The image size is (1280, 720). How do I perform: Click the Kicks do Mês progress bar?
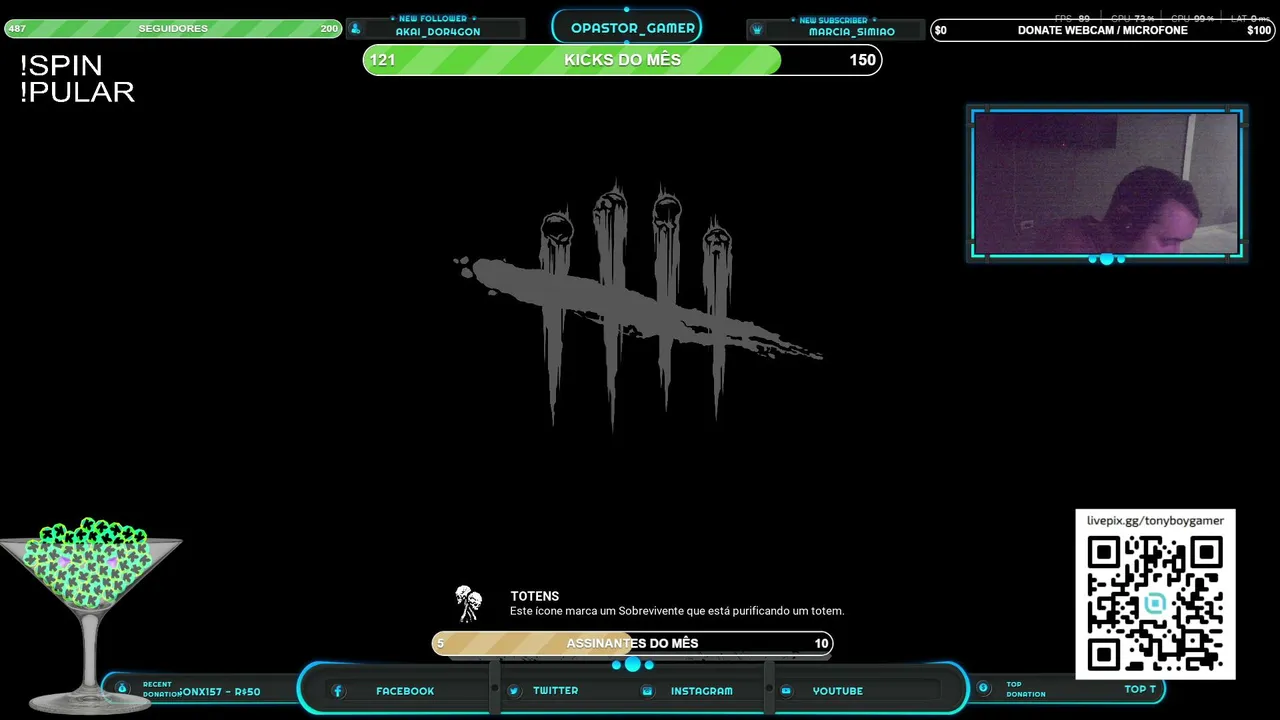click(622, 60)
